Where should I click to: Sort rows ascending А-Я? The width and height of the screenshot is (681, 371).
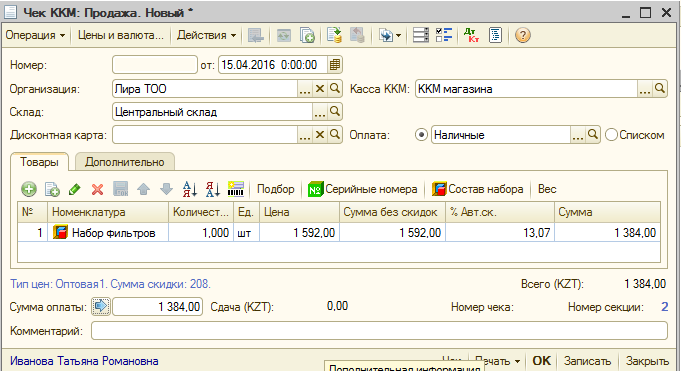tap(190, 189)
